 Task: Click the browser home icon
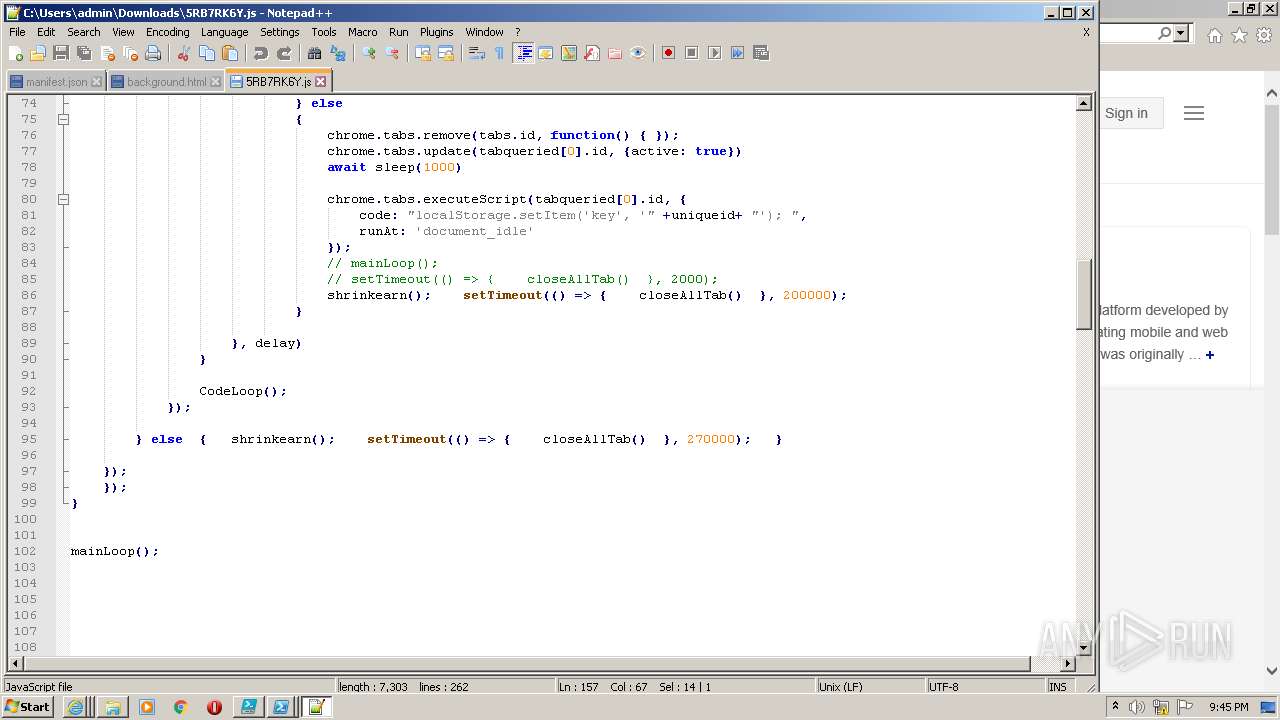pyautogui.click(x=1214, y=35)
